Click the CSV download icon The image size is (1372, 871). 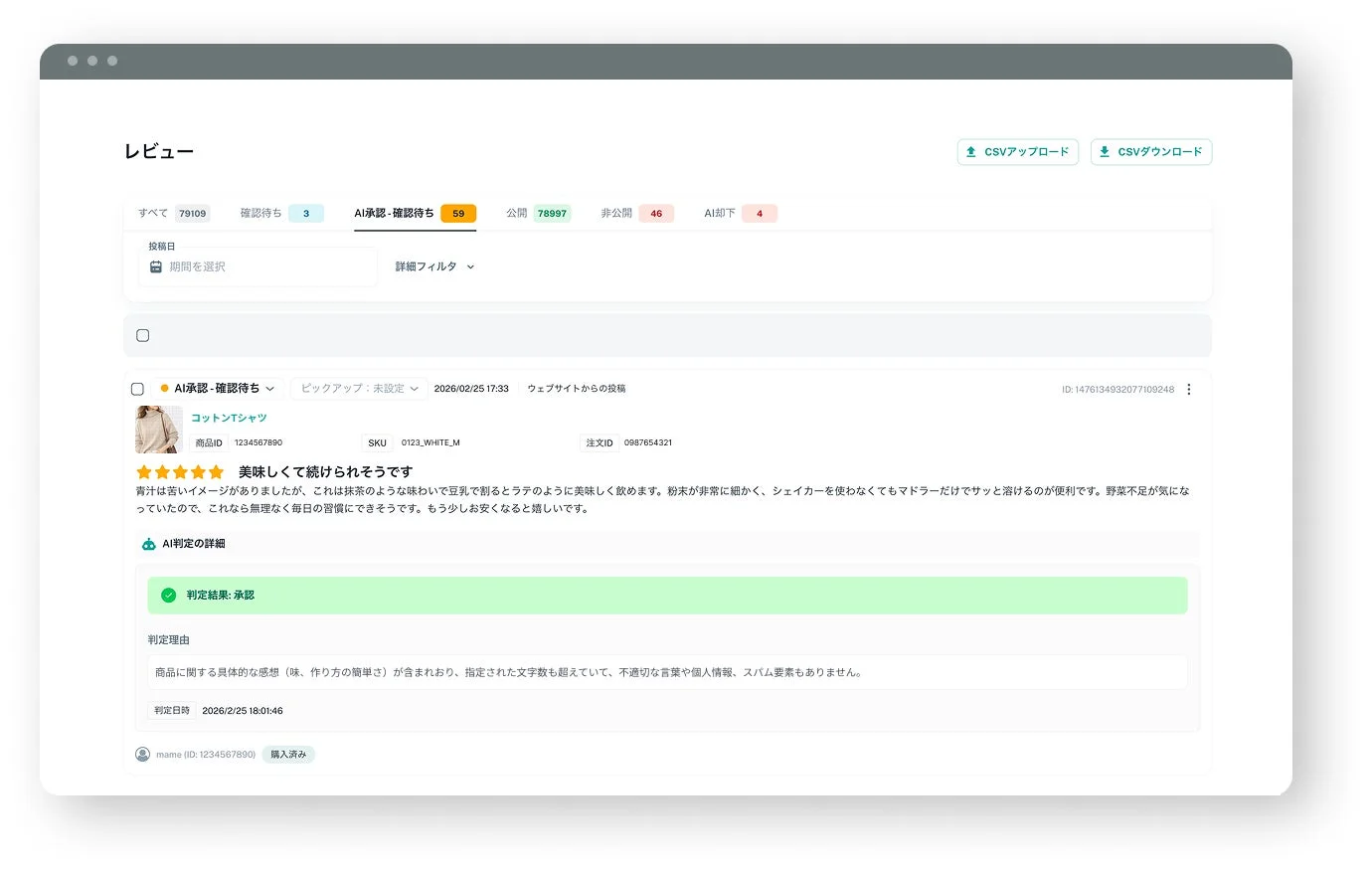(x=1104, y=151)
